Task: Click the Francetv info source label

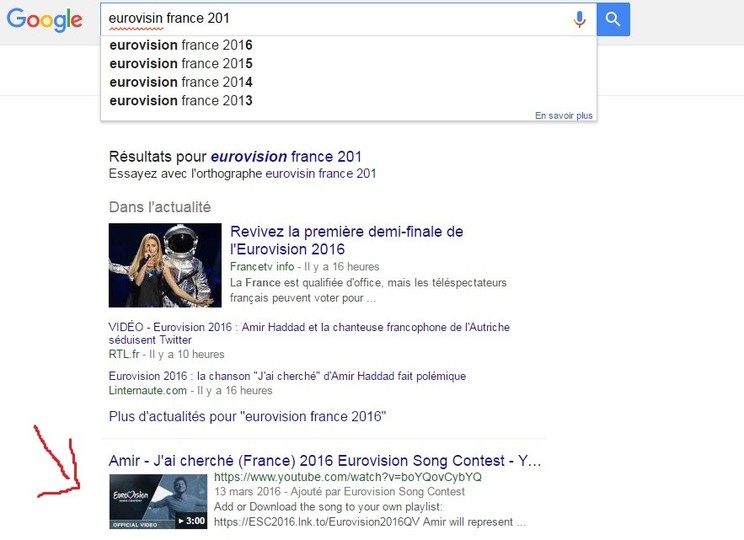Action: pyautogui.click(x=262, y=267)
